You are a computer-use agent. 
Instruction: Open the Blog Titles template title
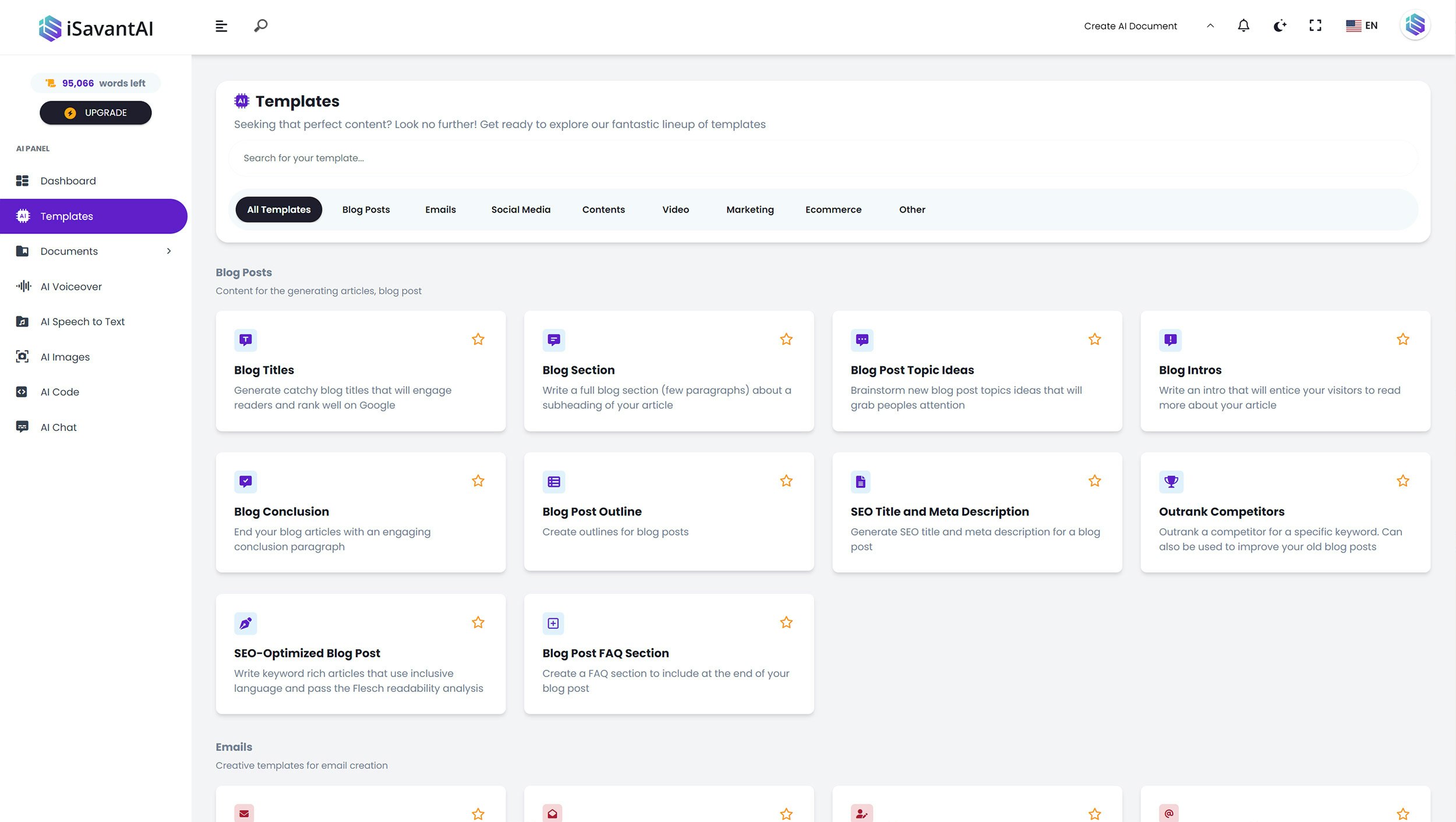(264, 370)
